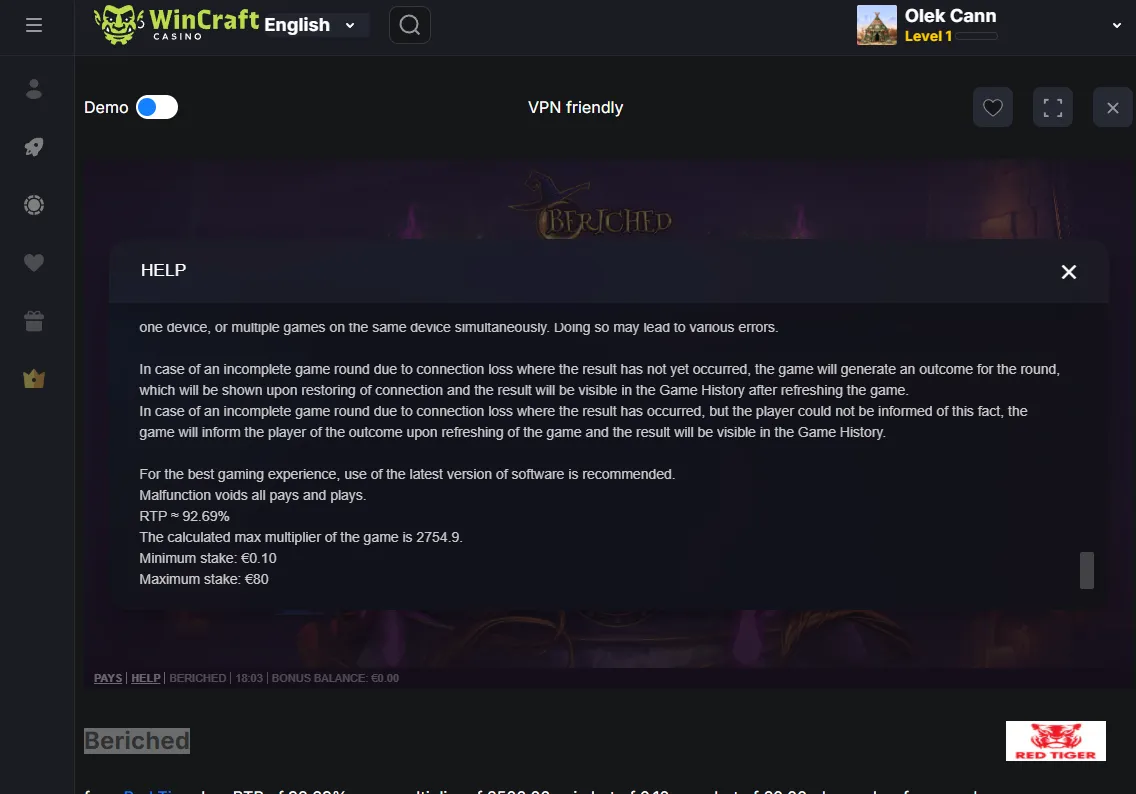Click the WinCraft Casino logo
This screenshot has width=1136, height=794.
coord(176,25)
